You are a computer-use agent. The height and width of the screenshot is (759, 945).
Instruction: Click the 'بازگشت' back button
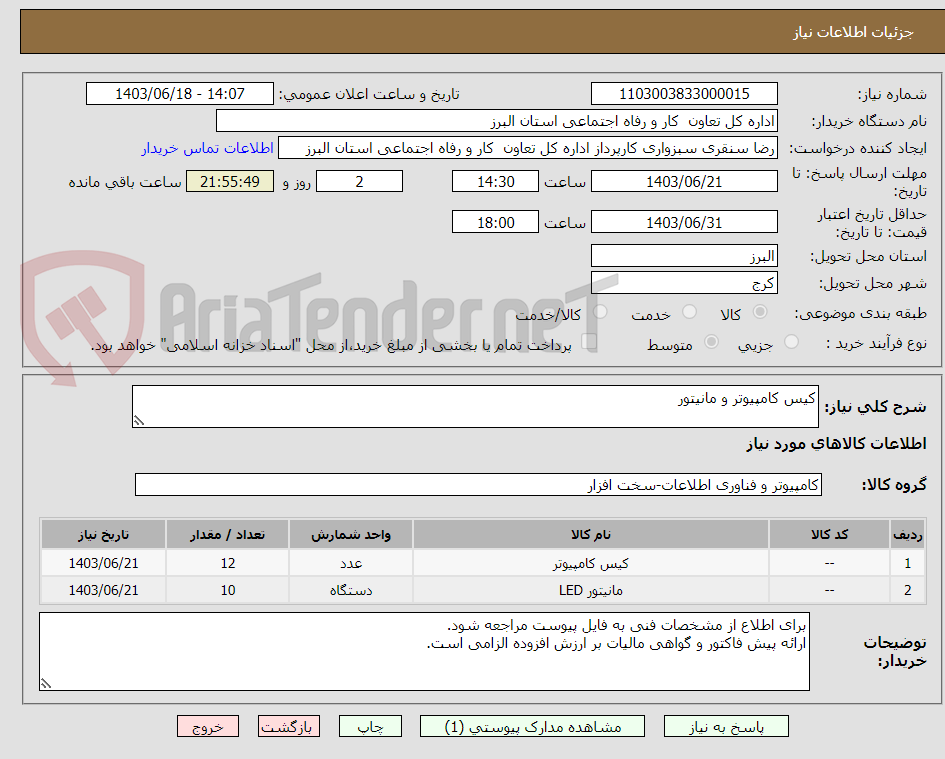pos(289,726)
